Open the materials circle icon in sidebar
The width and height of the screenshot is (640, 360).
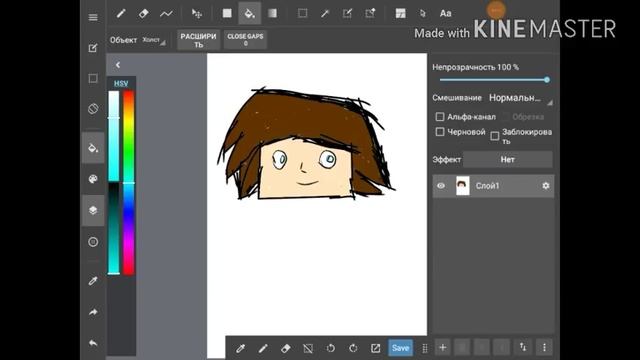pyautogui.click(x=93, y=242)
